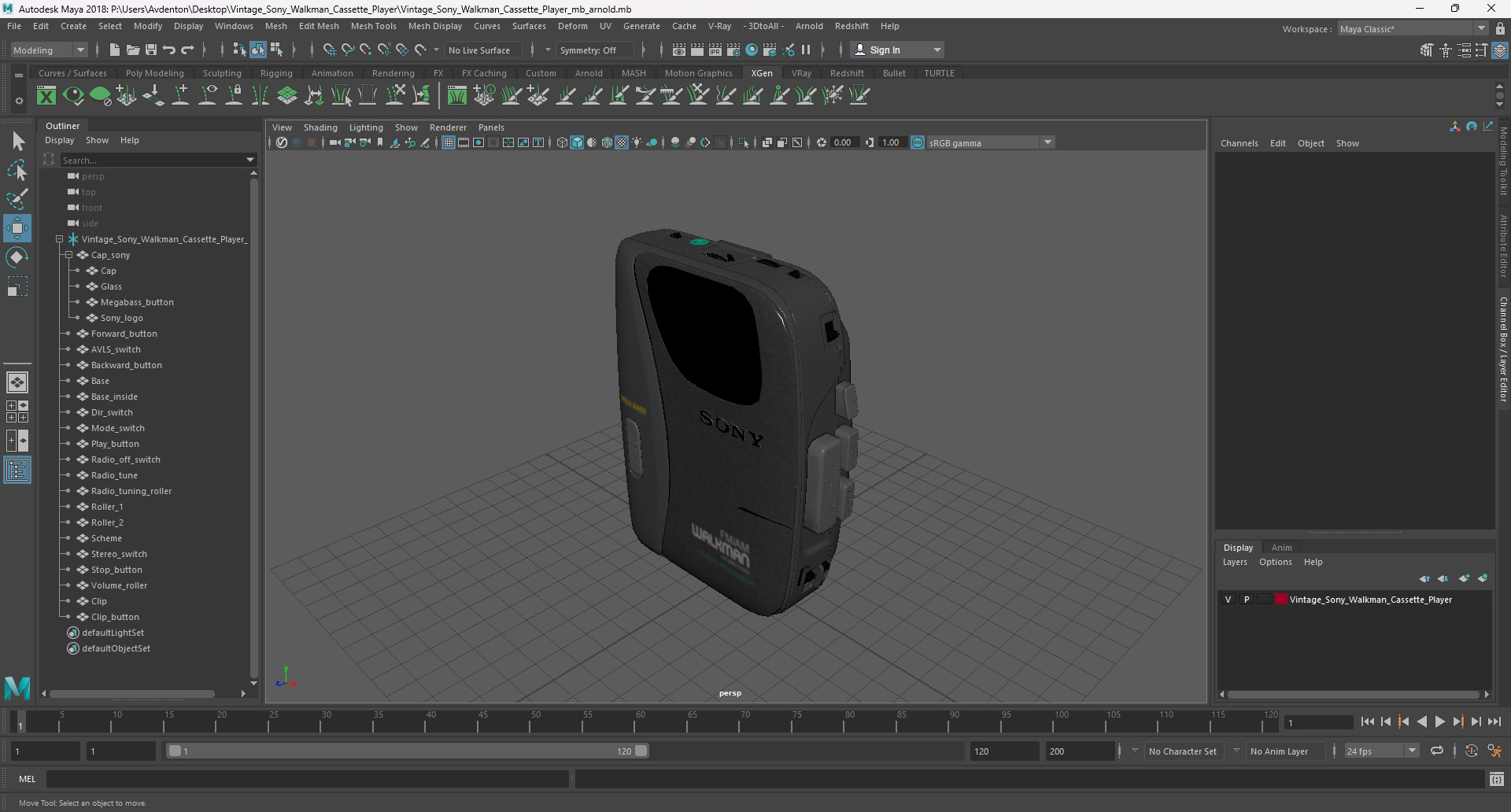Viewport: 1511px width, 812px height.
Task: Collapse the Vintage_Sony_Walkman_Cassette_Player_ tree node
Action: pos(59,239)
